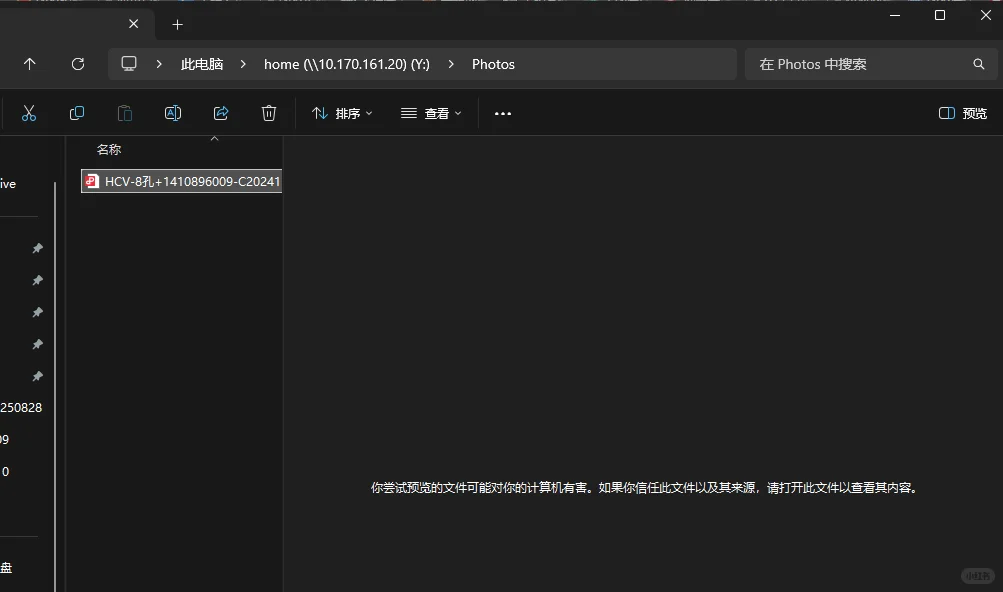Click the Delete trash icon
This screenshot has width=1003, height=592.
[x=268, y=113]
